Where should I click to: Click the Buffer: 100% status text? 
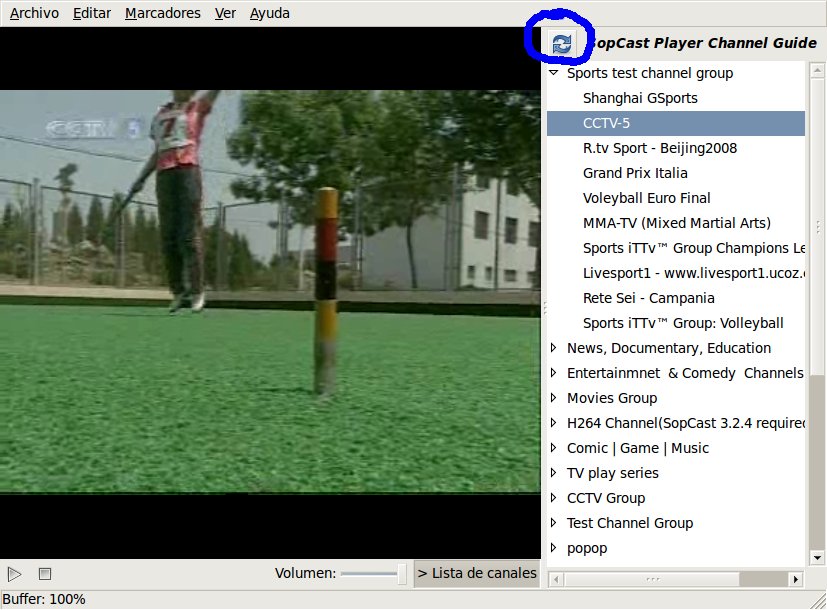[x=44, y=599]
